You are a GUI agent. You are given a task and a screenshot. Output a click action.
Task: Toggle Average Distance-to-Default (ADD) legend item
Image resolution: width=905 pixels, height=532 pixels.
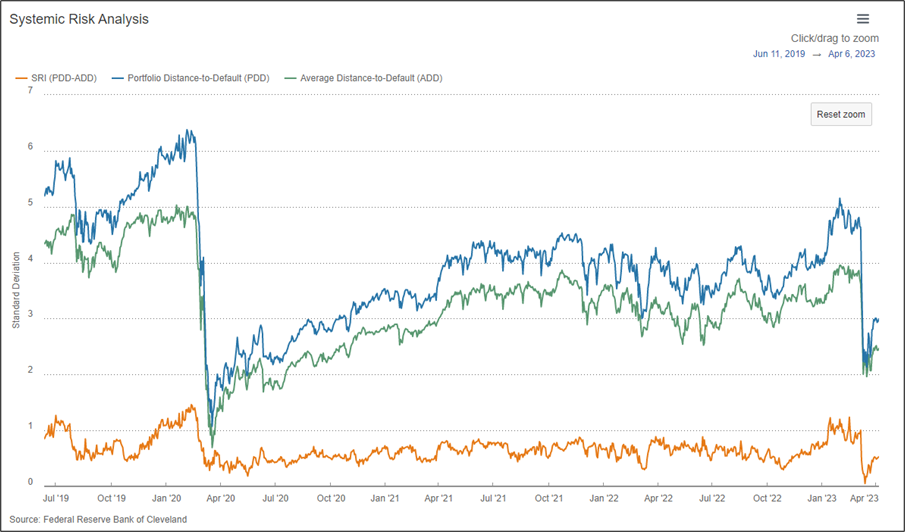coord(371,77)
